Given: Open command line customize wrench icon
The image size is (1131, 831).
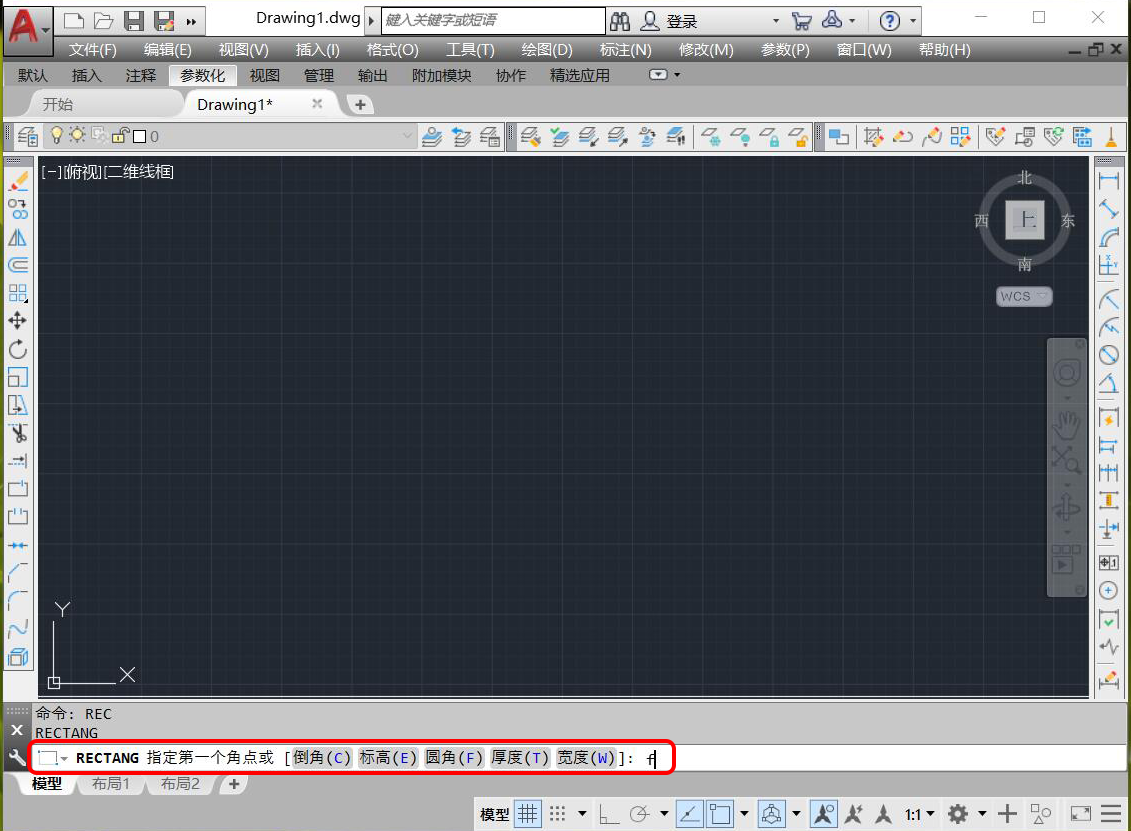Looking at the screenshot, I should (x=17, y=757).
